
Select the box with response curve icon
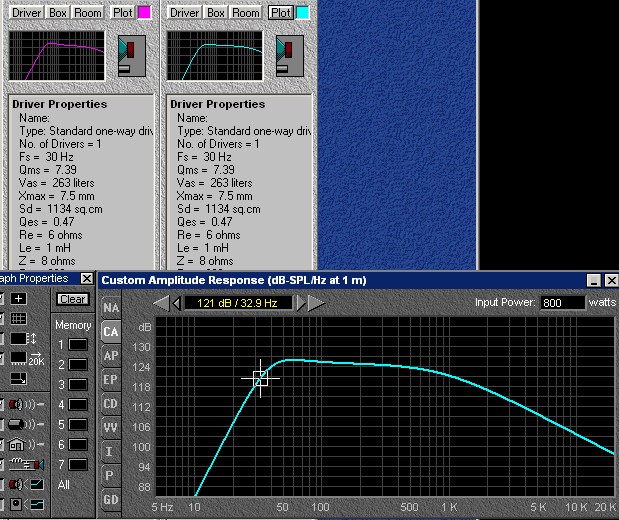pos(26,504)
